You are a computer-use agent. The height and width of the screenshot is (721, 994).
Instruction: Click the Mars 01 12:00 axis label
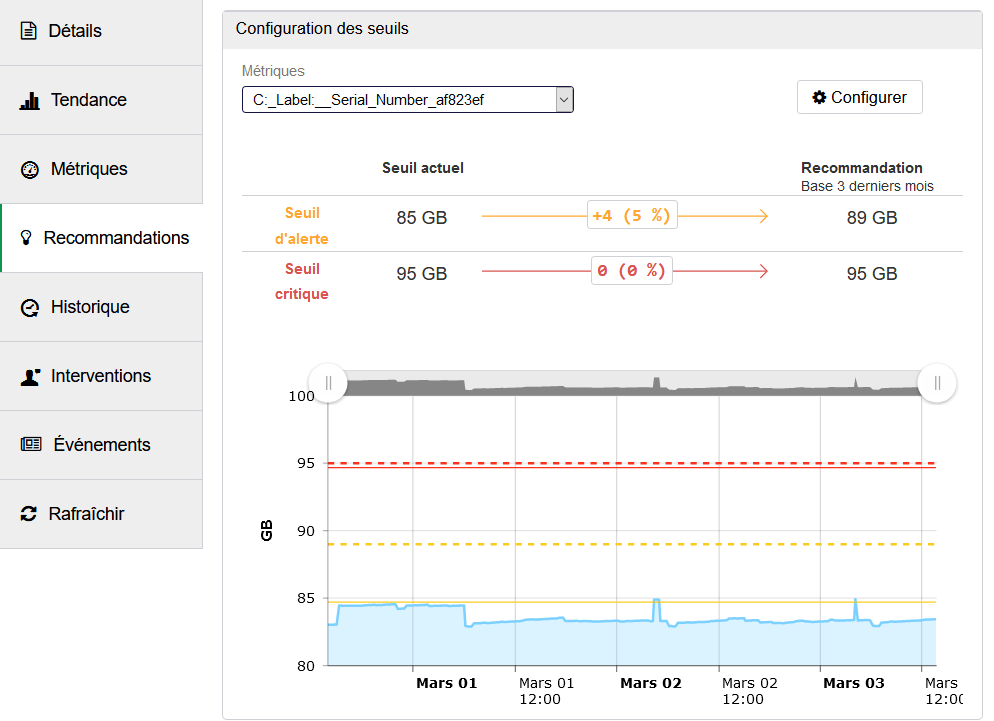[546, 691]
